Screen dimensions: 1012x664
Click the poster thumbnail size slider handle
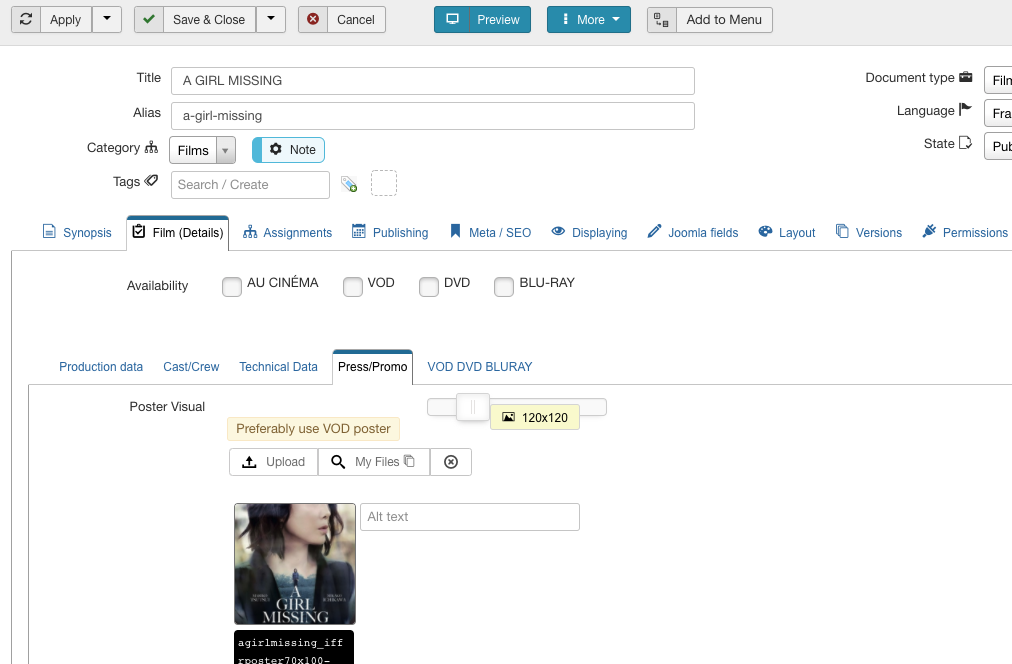click(x=473, y=407)
